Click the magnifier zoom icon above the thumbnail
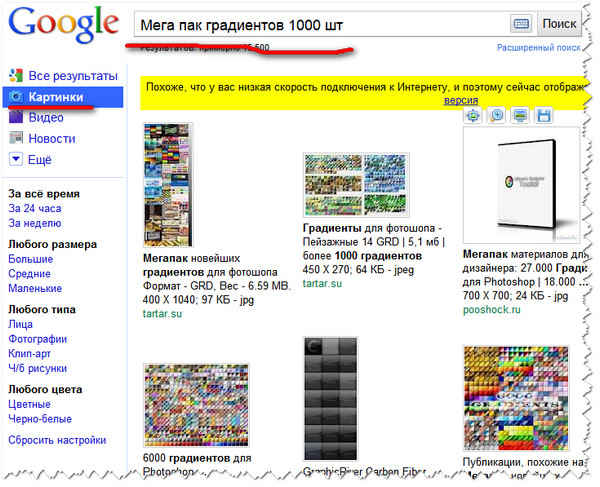The width and height of the screenshot is (600, 487). 497,116
